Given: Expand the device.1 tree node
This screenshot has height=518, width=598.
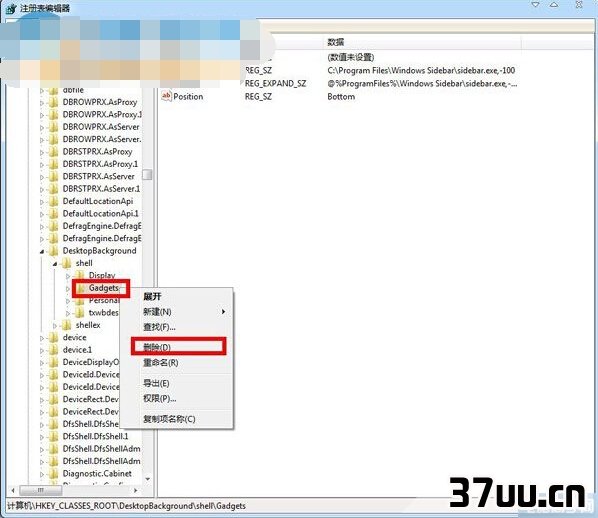Looking at the screenshot, I should [x=42, y=350].
